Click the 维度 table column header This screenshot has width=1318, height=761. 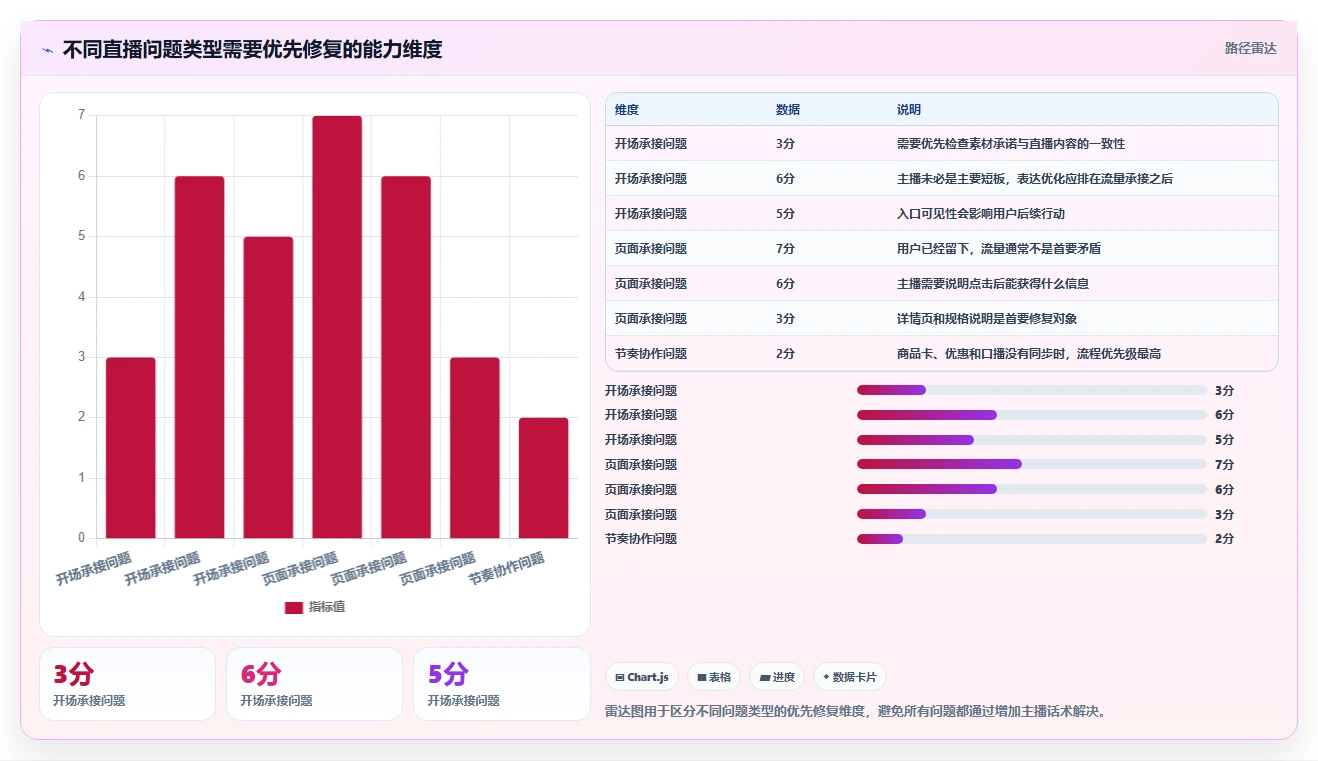coord(627,109)
